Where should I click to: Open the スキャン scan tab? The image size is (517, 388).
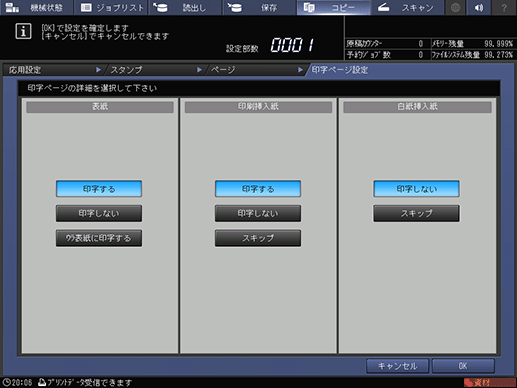tap(408, 7)
